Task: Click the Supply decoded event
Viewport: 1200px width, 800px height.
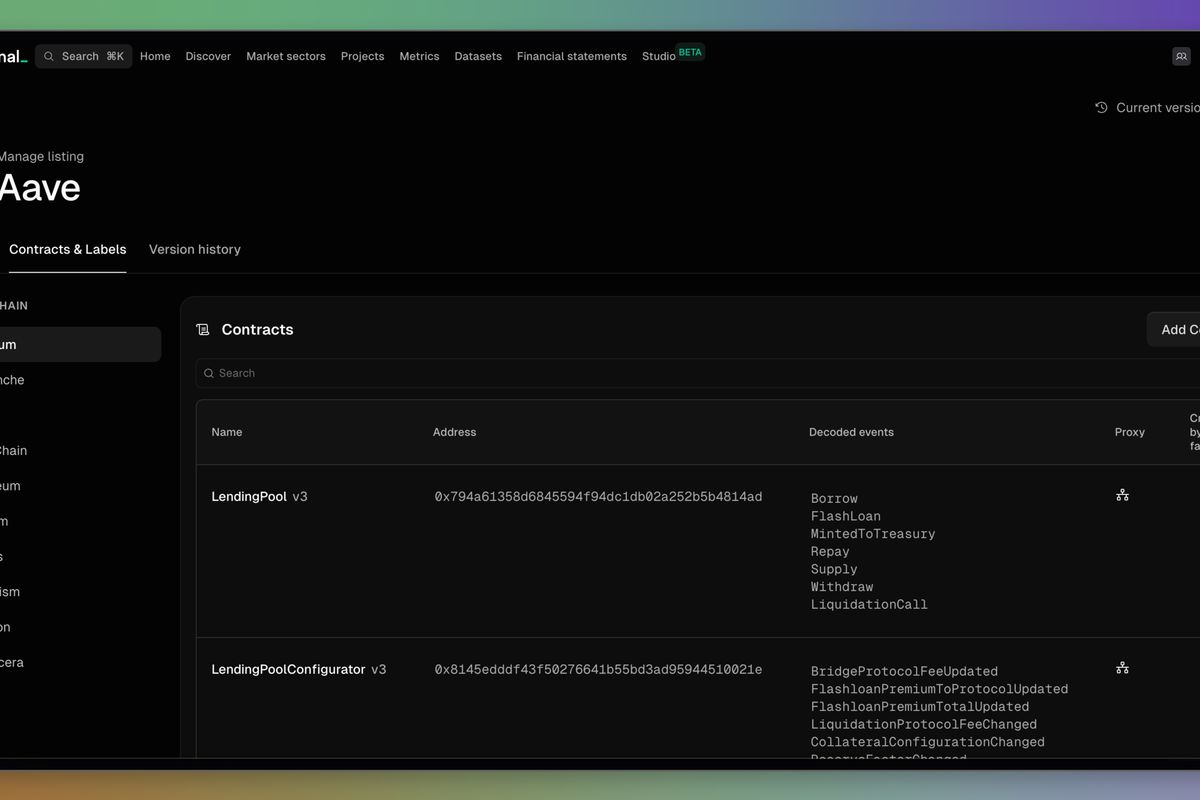Action: coord(834,569)
